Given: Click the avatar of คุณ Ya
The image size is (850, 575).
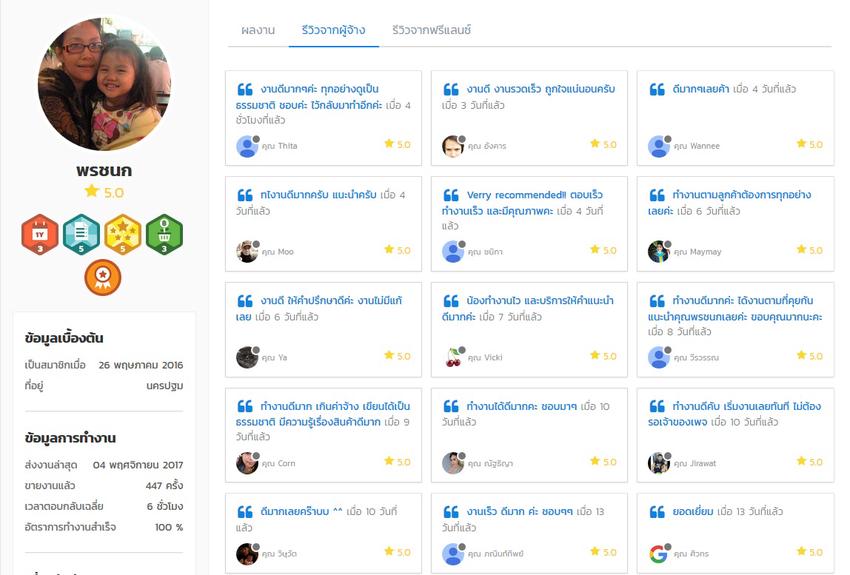Looking at the screenshot, I should click(x=247, y=358).
